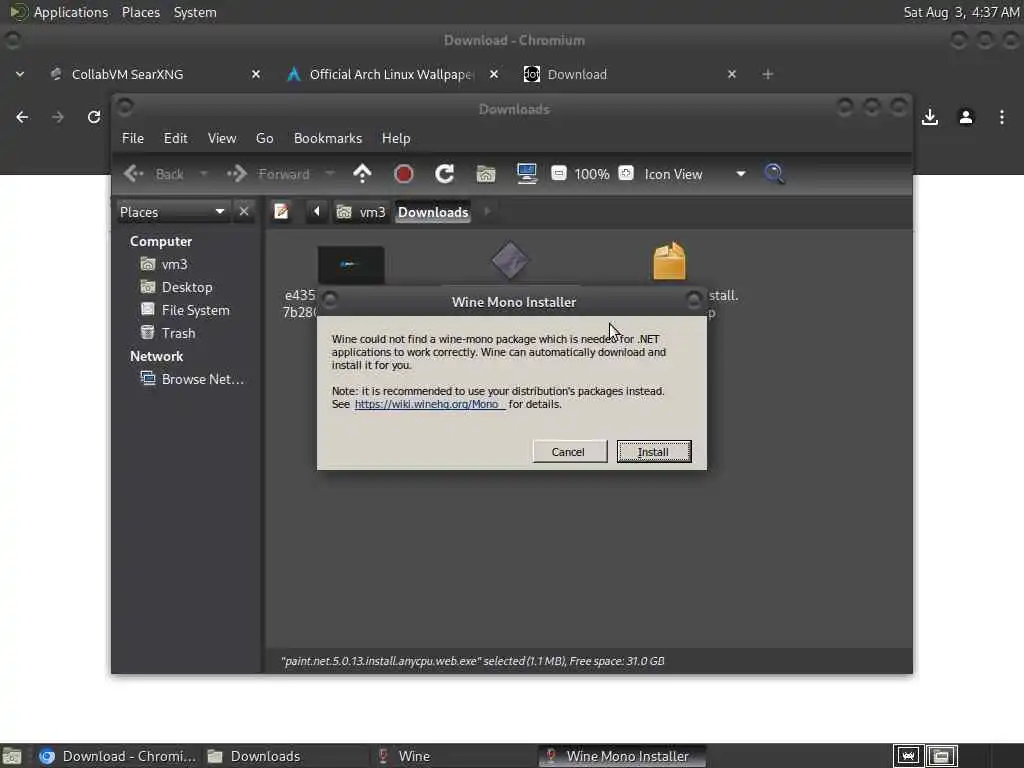Click Chromium forward arrow
Viewport: 1024px width, 768px height.
tap(57, 117)
